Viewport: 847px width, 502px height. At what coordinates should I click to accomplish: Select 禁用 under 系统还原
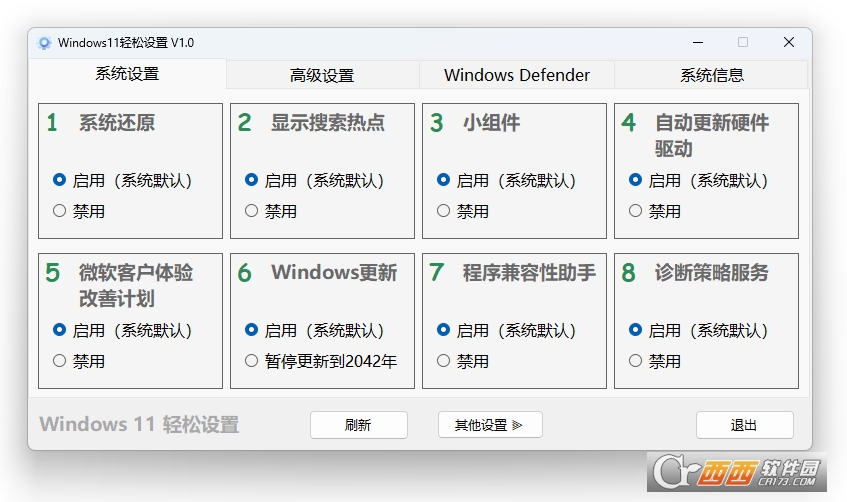(79, 211)
